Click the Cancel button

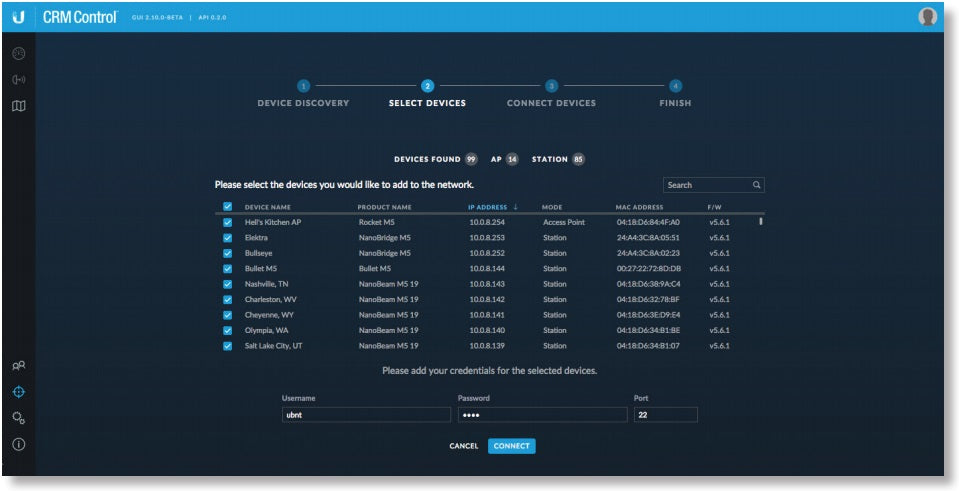tap(464, 446)
